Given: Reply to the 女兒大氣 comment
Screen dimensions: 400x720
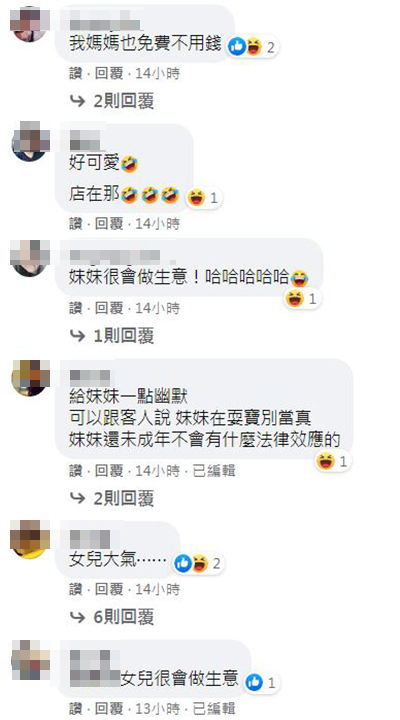Looking at the screenshot, I should pyautogui.click(x=109, y=589).
